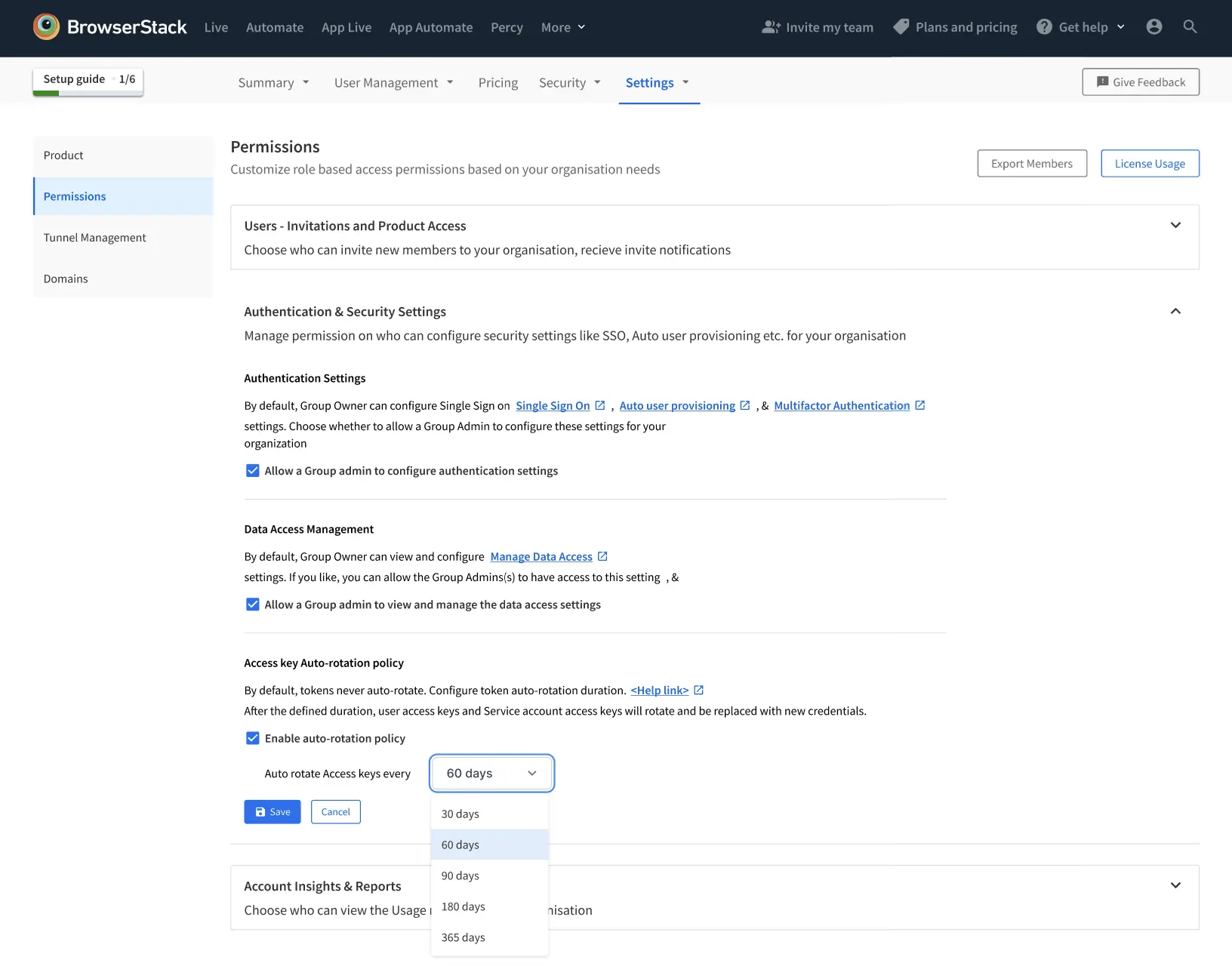Click the Cancel button
The image size is (1232, 969).
[x=336, y=811]
